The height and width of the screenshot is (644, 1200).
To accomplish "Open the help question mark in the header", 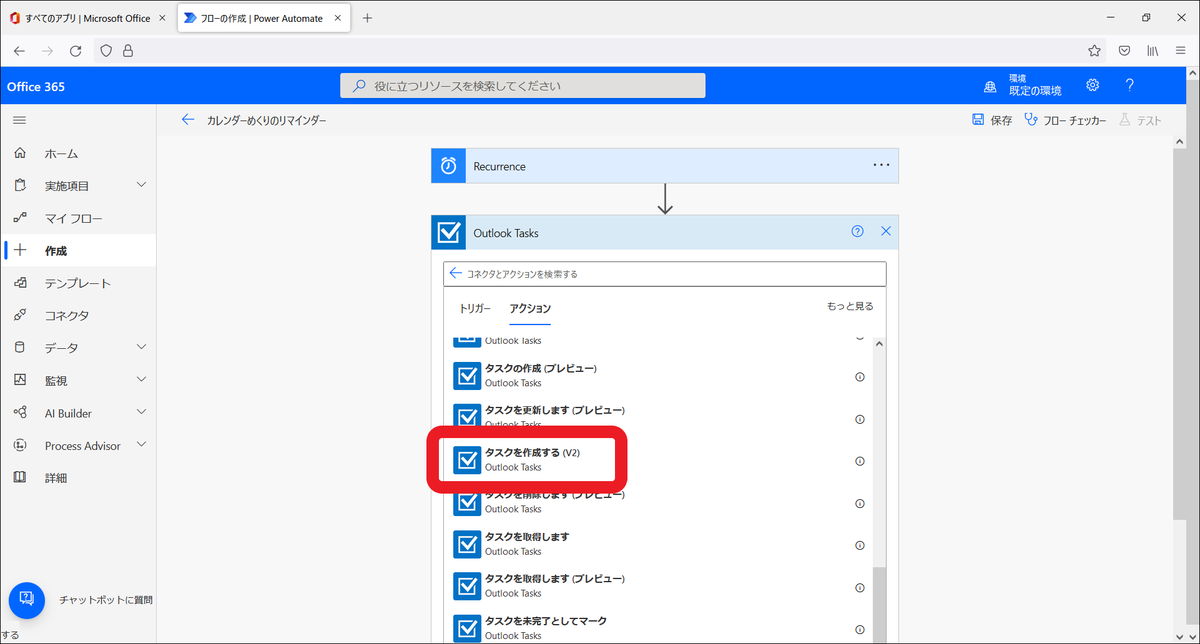I will [x=1129, y=85].
